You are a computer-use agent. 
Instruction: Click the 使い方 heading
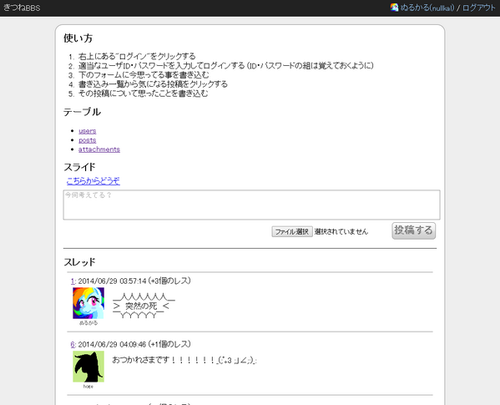[78, 38]
